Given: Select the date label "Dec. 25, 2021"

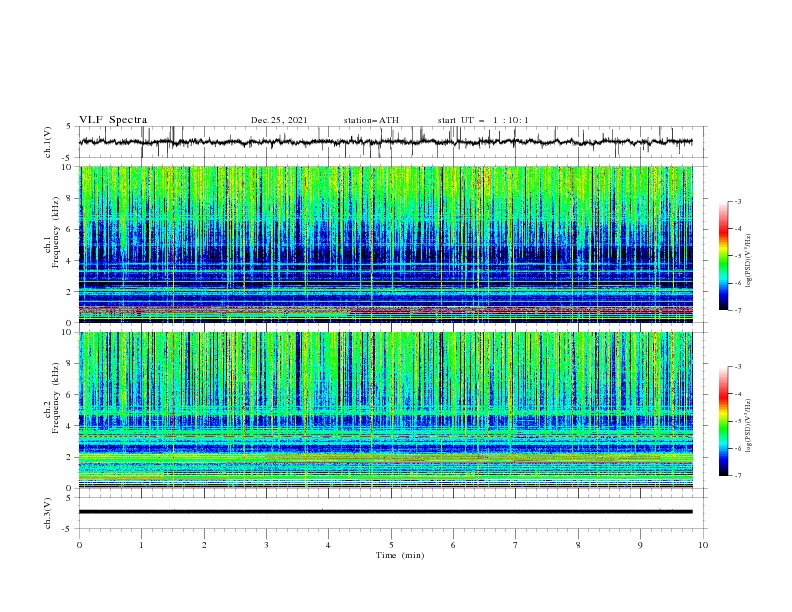Looking at the screenshot, I should click(279, 120).
